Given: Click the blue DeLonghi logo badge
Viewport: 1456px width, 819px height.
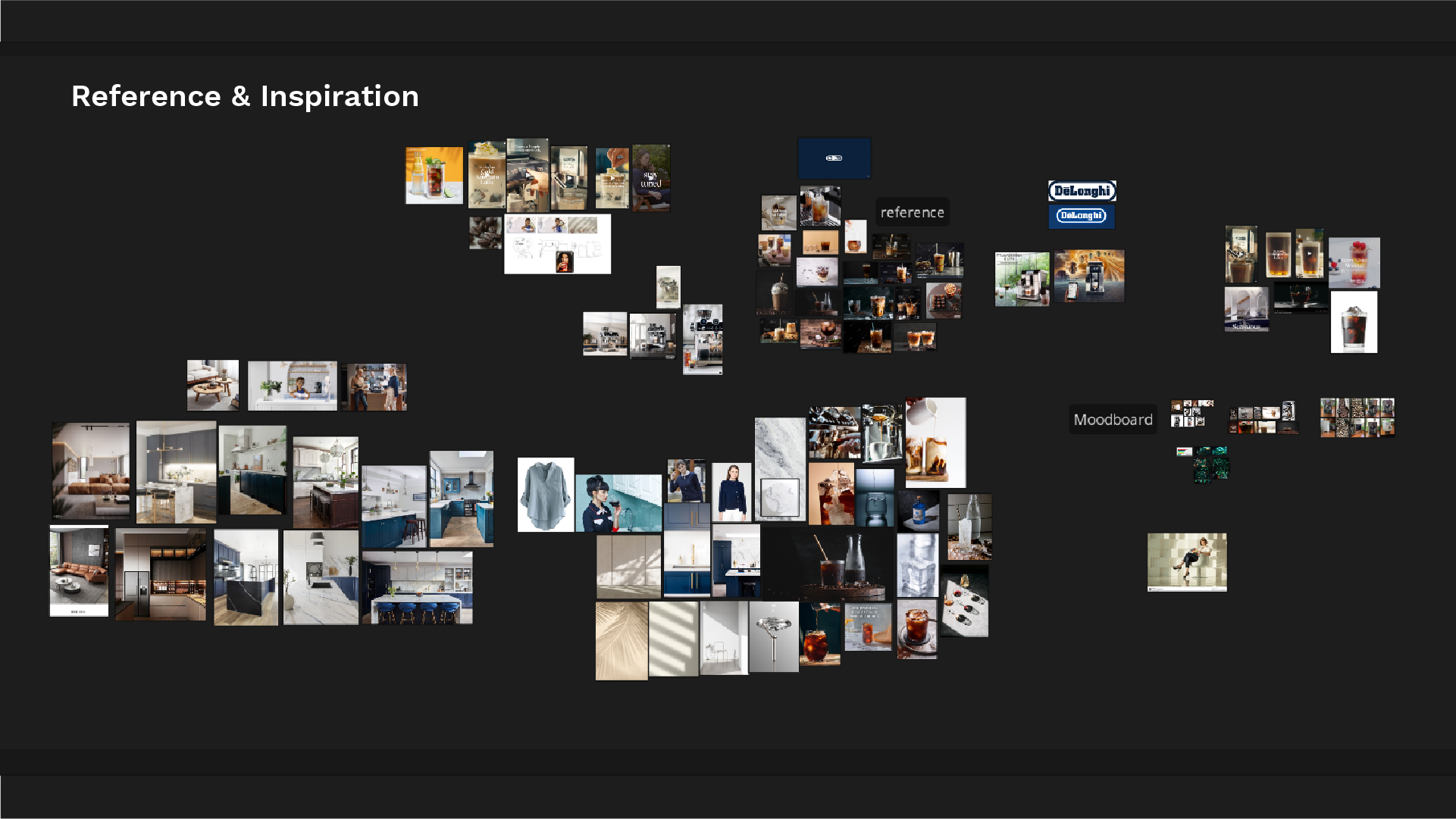Looking at the screenshot, I should 1082,216.
